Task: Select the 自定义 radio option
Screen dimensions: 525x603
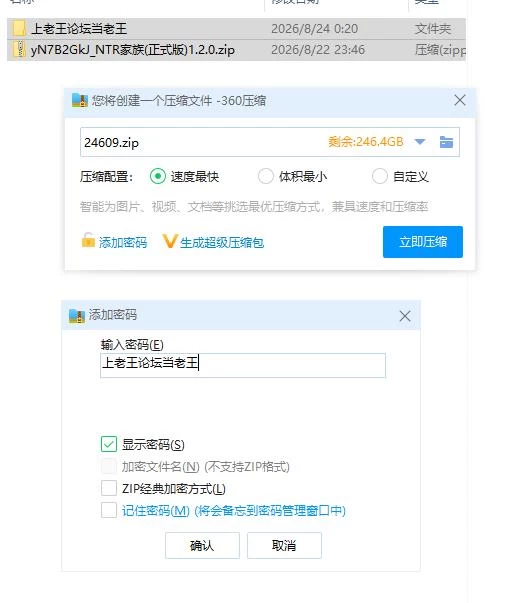Action: tap(380, 177)
